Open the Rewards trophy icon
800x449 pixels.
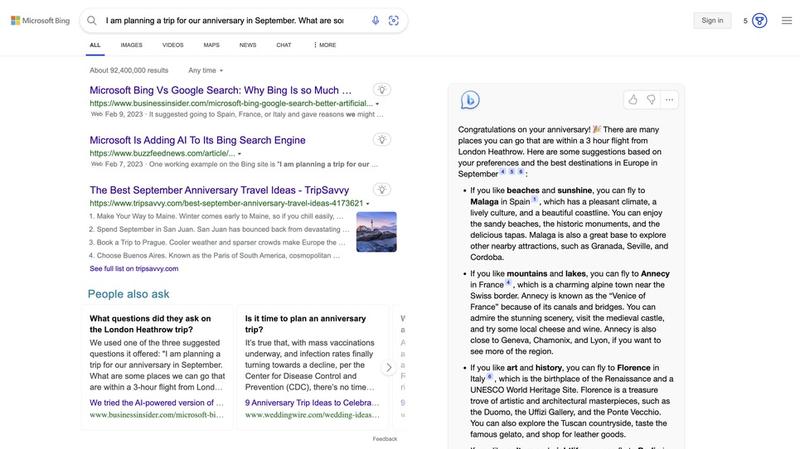(759, 20)
